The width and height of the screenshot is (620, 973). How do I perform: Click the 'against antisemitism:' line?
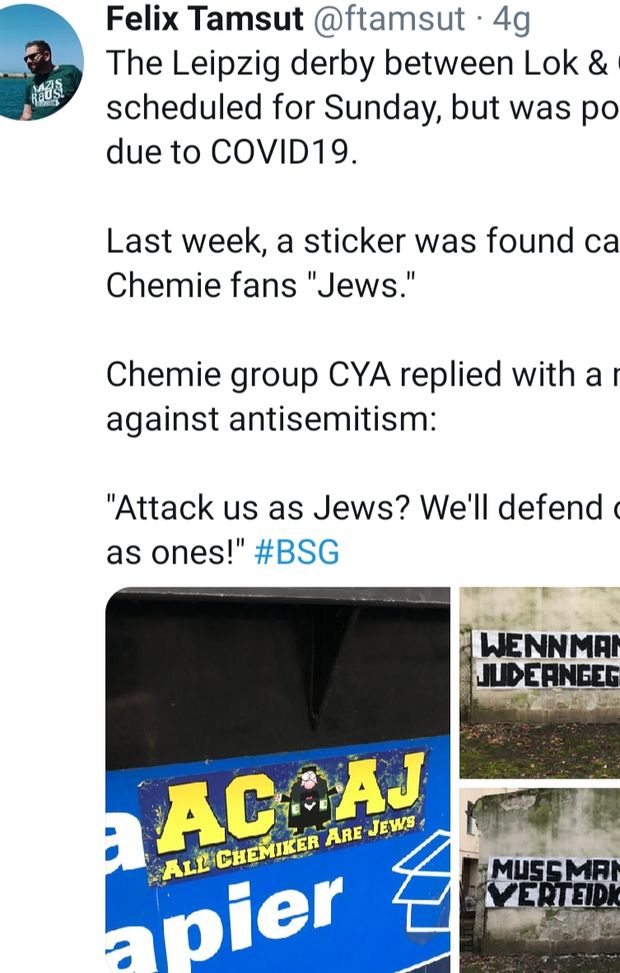(271, 418)
